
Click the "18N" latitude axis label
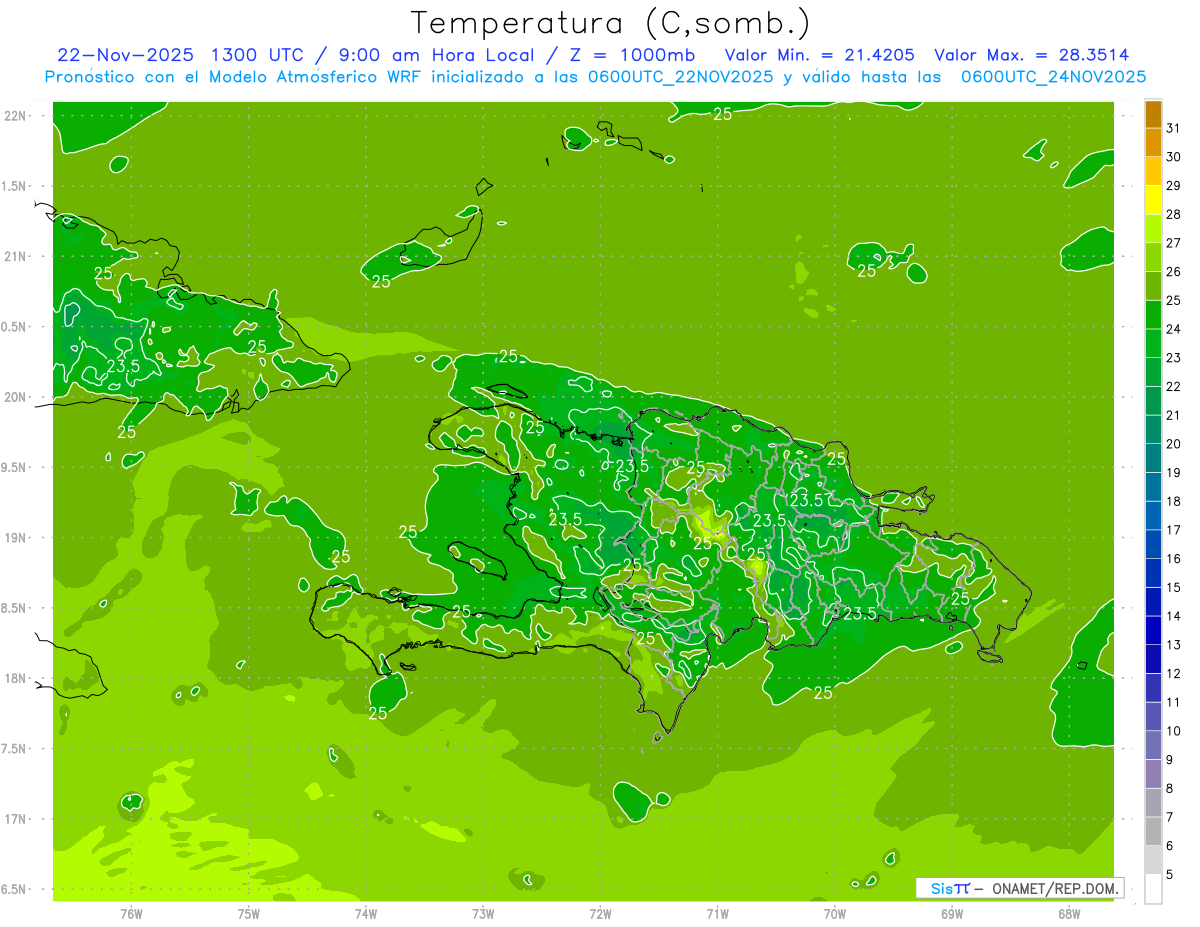(x=15, y=679)
